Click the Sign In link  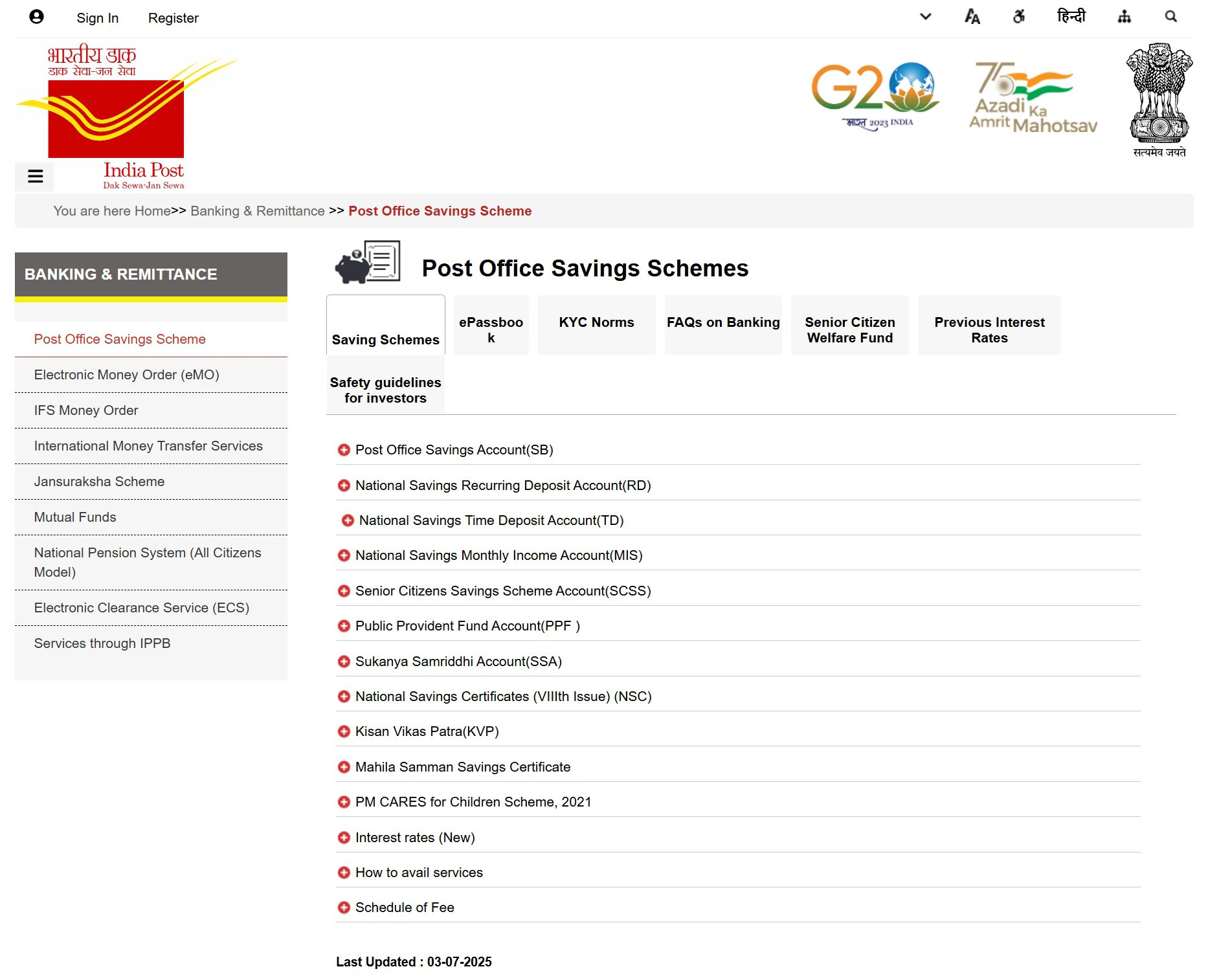(98, 18)
